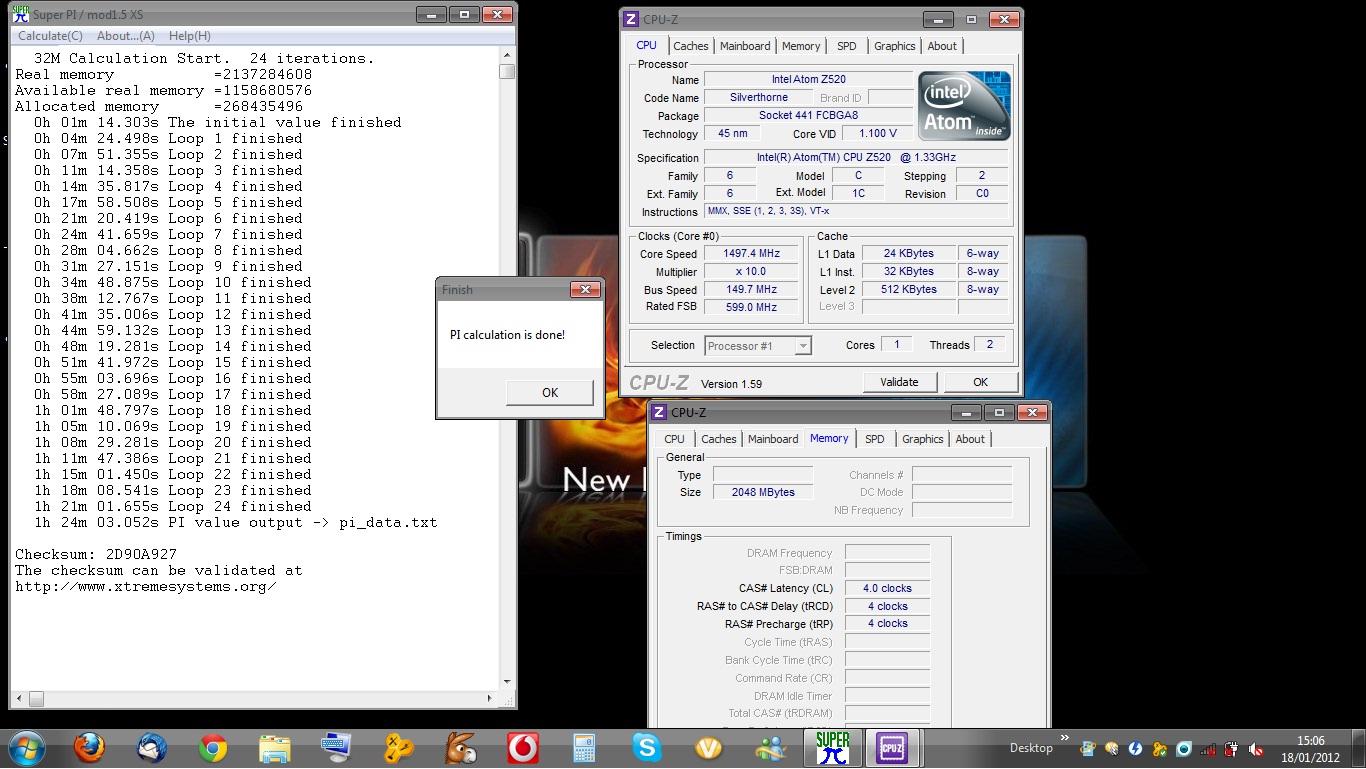Open the red Vodafone app in taskbar
Image resolution: width=1366 pixels, height=769 pixels.
pos(523,748)
